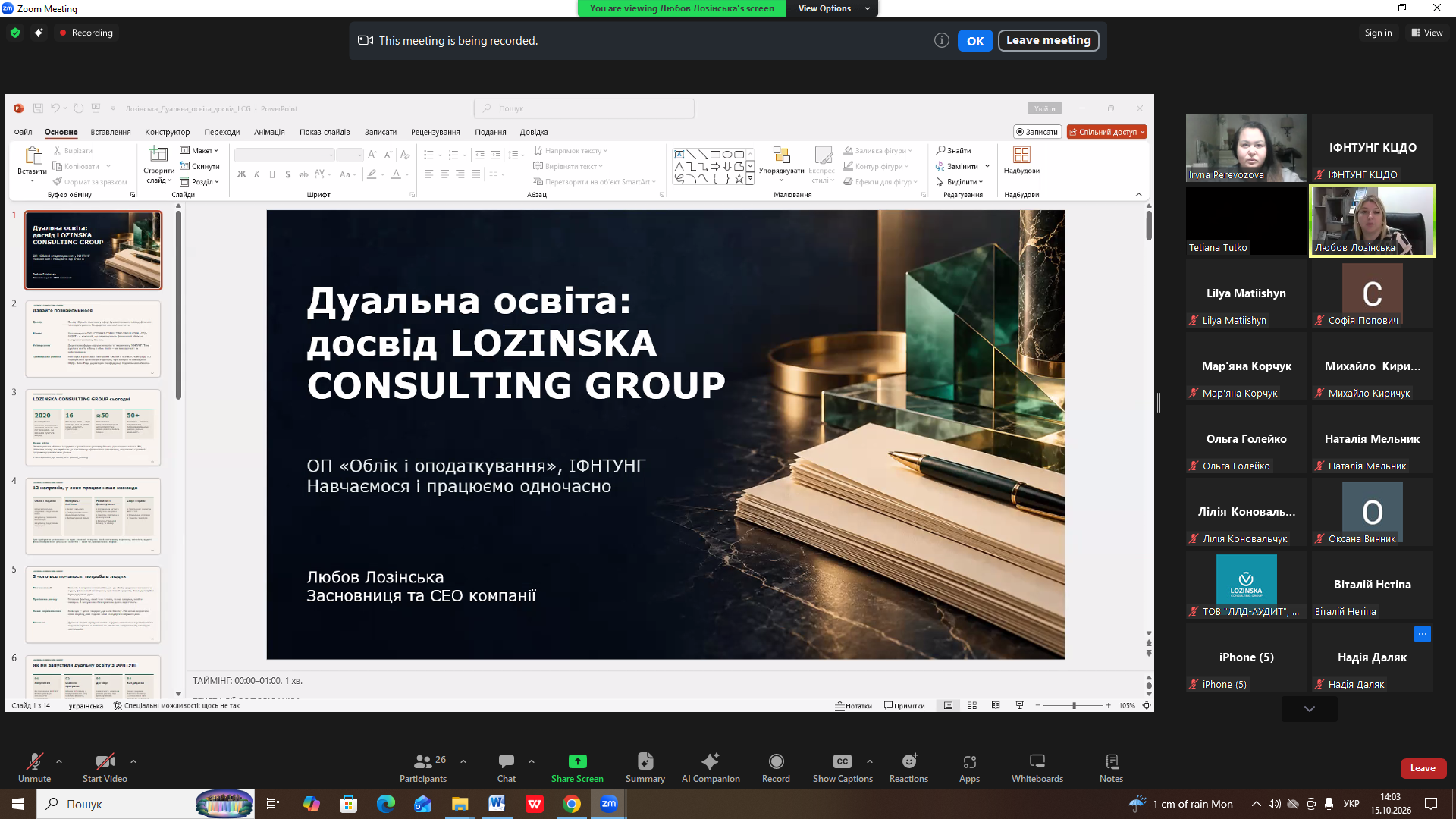This screenshot has width=1456, height=819.
Task: Open the Participants panel
Action: coord(423,767)
